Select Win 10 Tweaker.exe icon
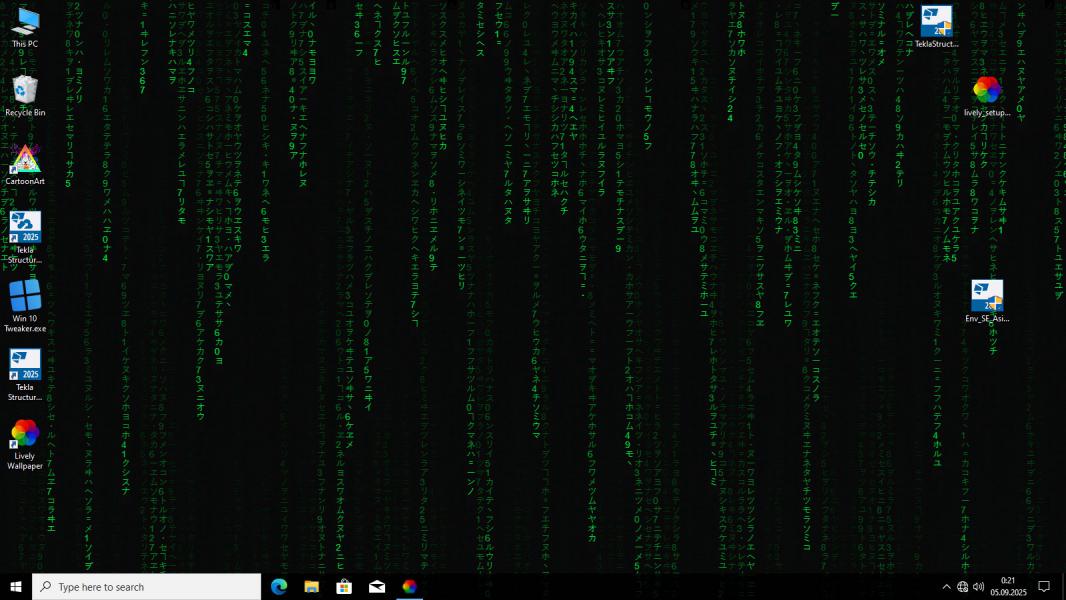The height and width of the screenshot is (600, 1066). point(25,306)
